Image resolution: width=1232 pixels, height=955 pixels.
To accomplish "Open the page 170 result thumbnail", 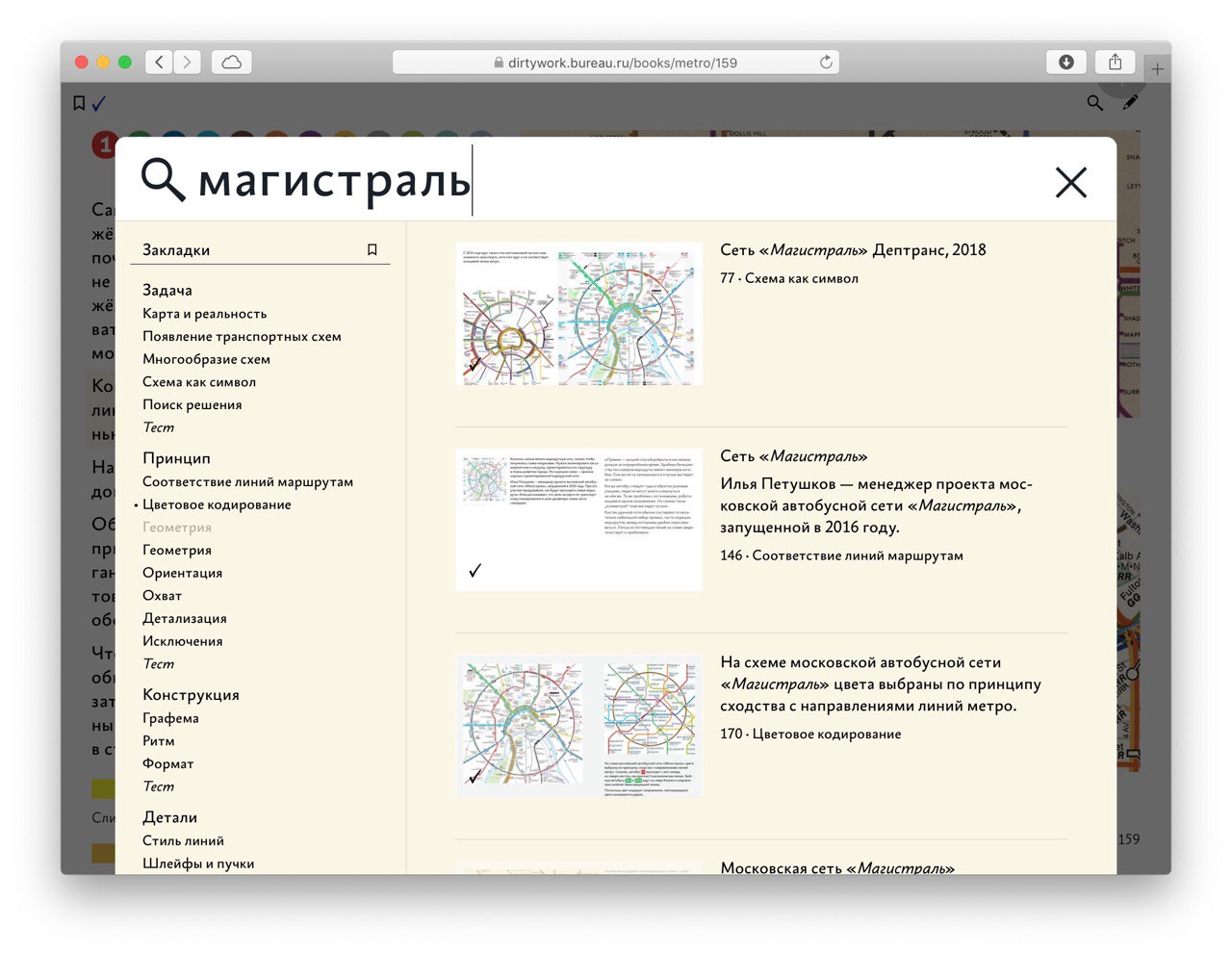I will pyautogui.click(x=578, y=726).
